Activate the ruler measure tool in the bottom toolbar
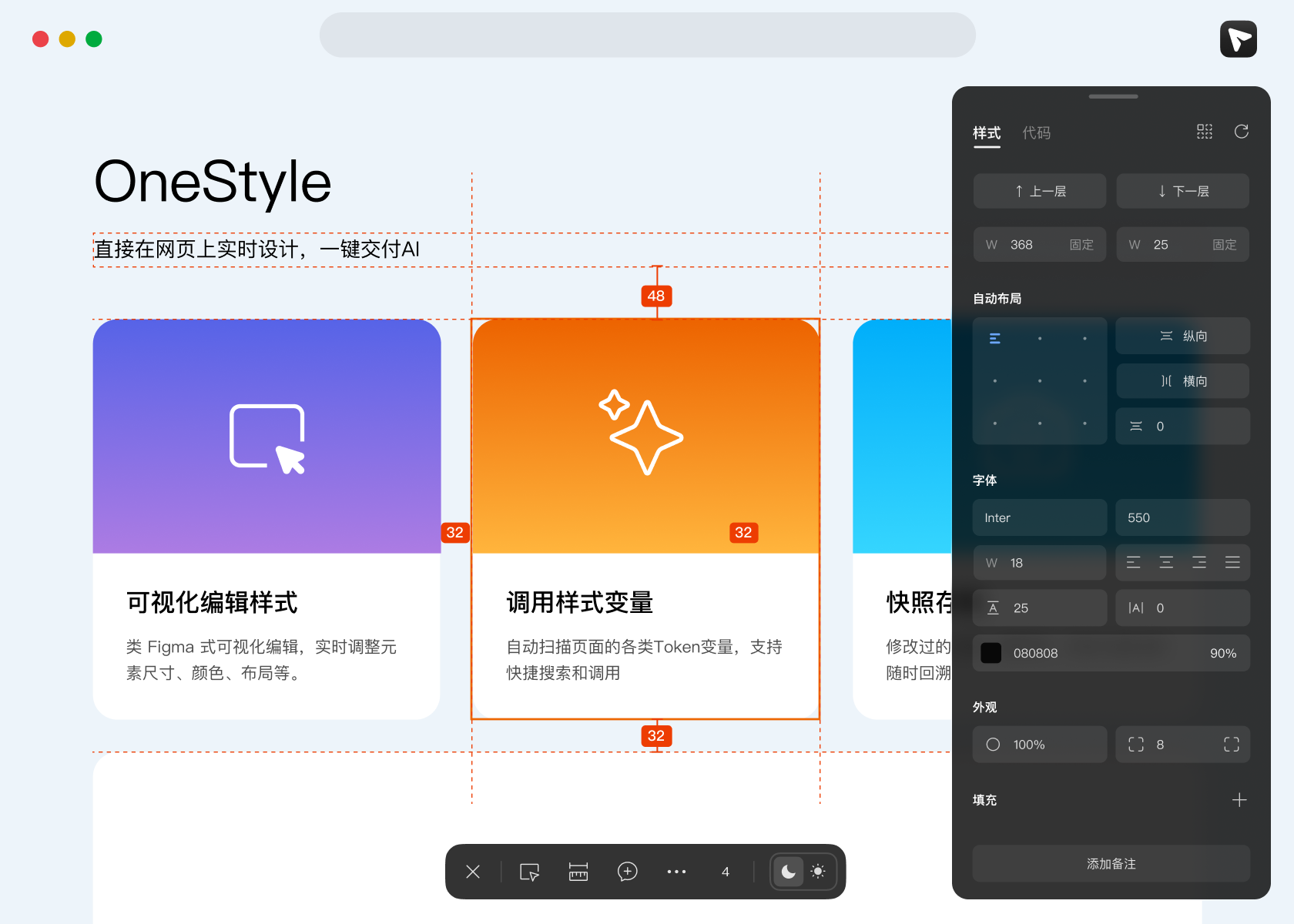This screenshot has width=1294, height=924. point(578,872)
